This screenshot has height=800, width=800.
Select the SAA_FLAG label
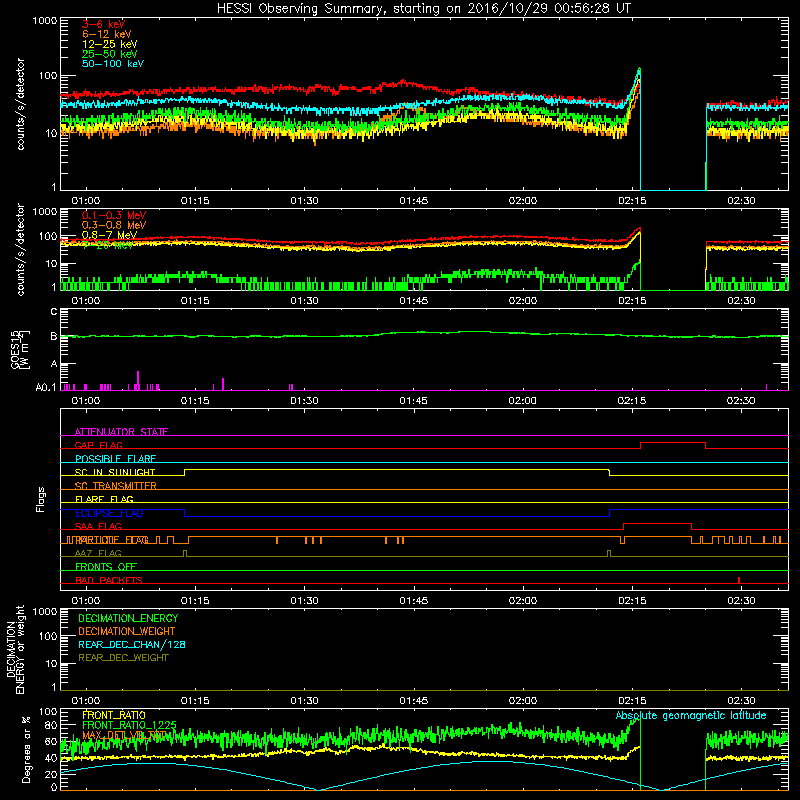tap(98, 526)
